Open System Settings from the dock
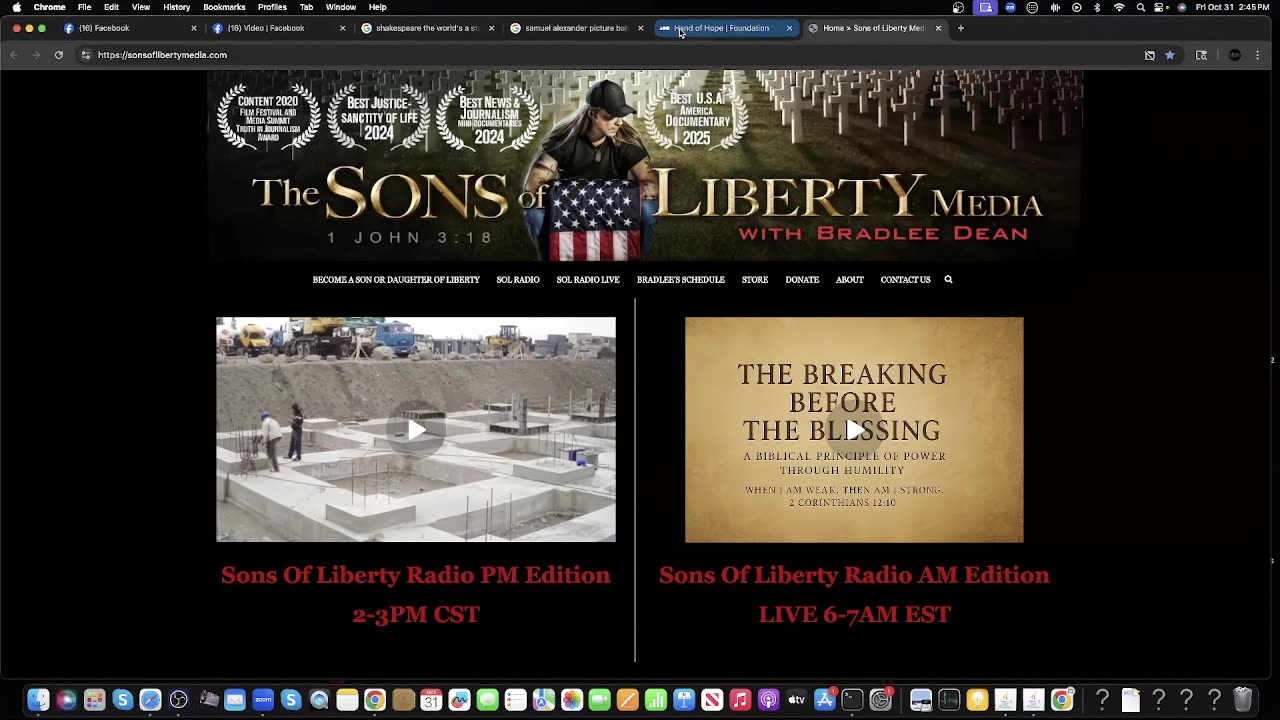The width and height of the screenshot is (1280, 720). tap(880, 700)
